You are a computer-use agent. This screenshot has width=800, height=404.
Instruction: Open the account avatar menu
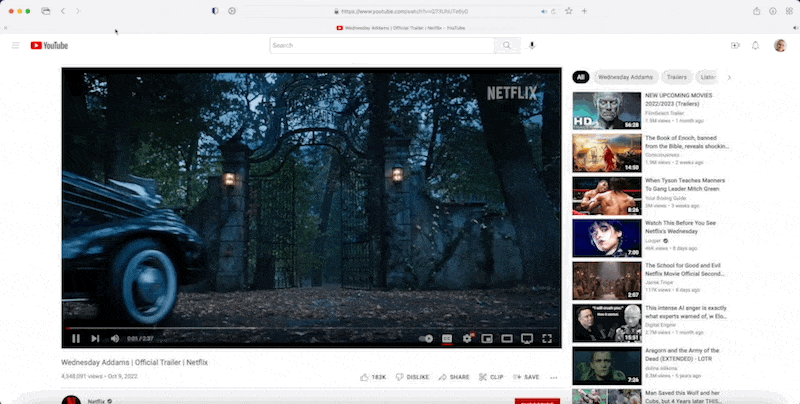780,45
